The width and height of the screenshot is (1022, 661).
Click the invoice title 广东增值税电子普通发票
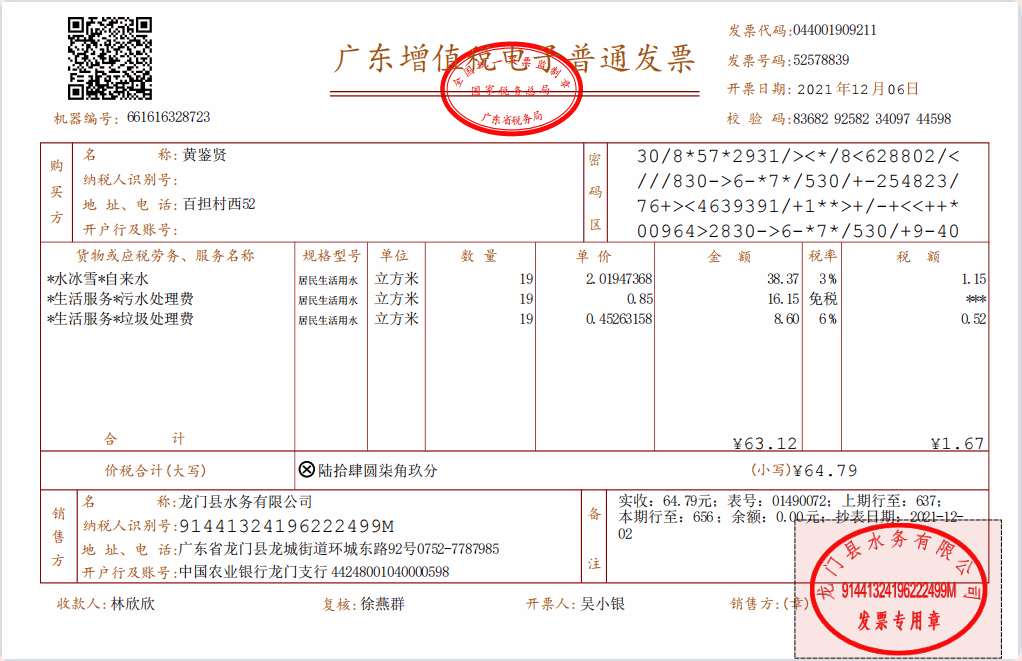(513, 60)
